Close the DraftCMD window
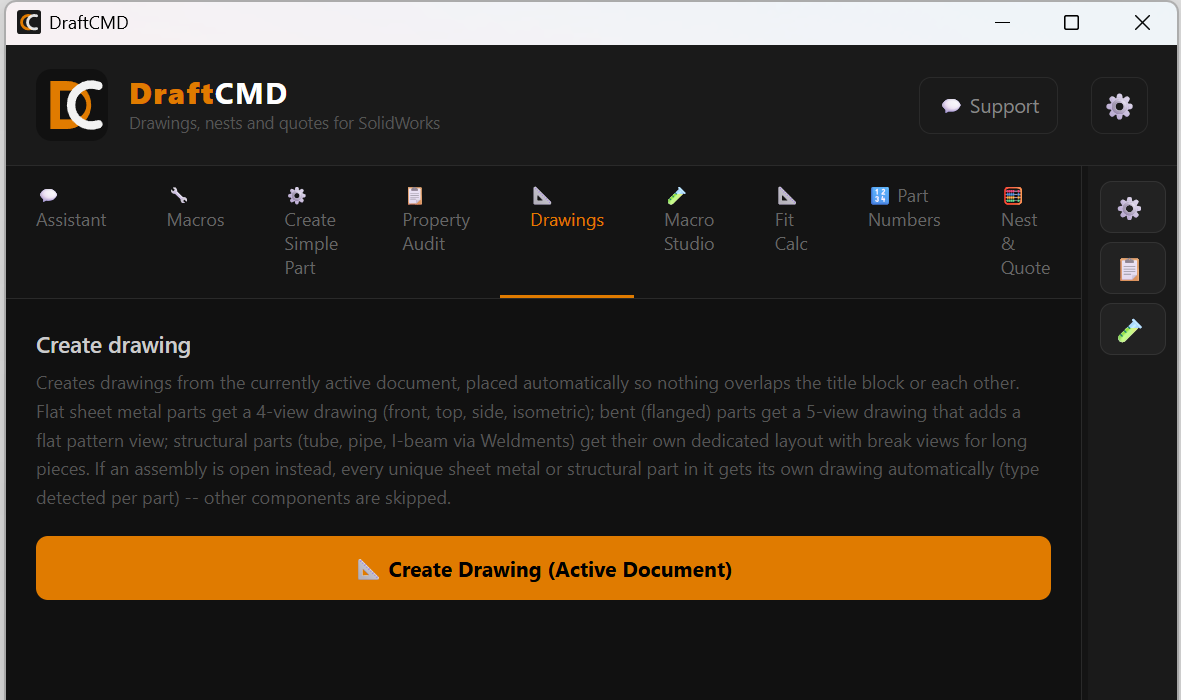Screen dimensions: 1181x700 1142,23
